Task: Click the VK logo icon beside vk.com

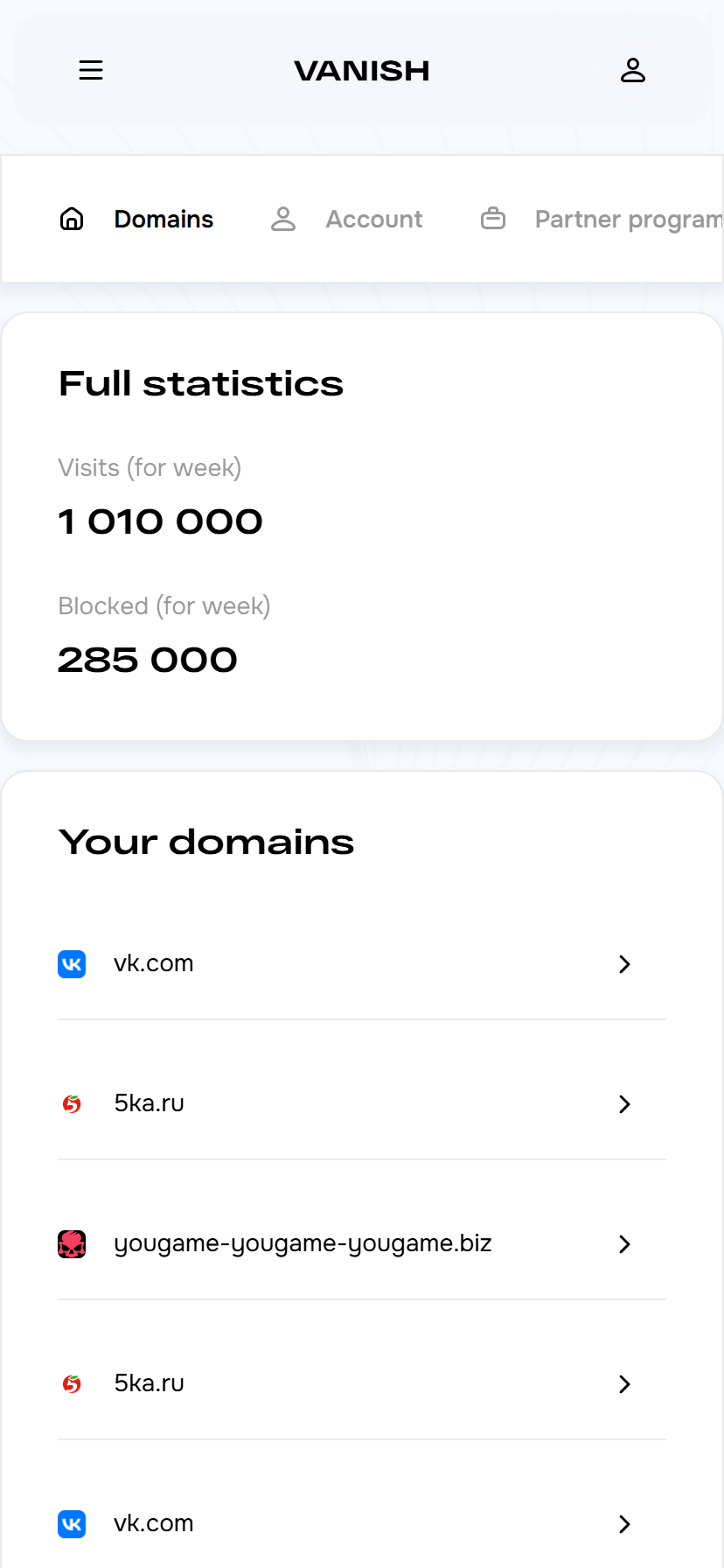Action: click(72, 963)
